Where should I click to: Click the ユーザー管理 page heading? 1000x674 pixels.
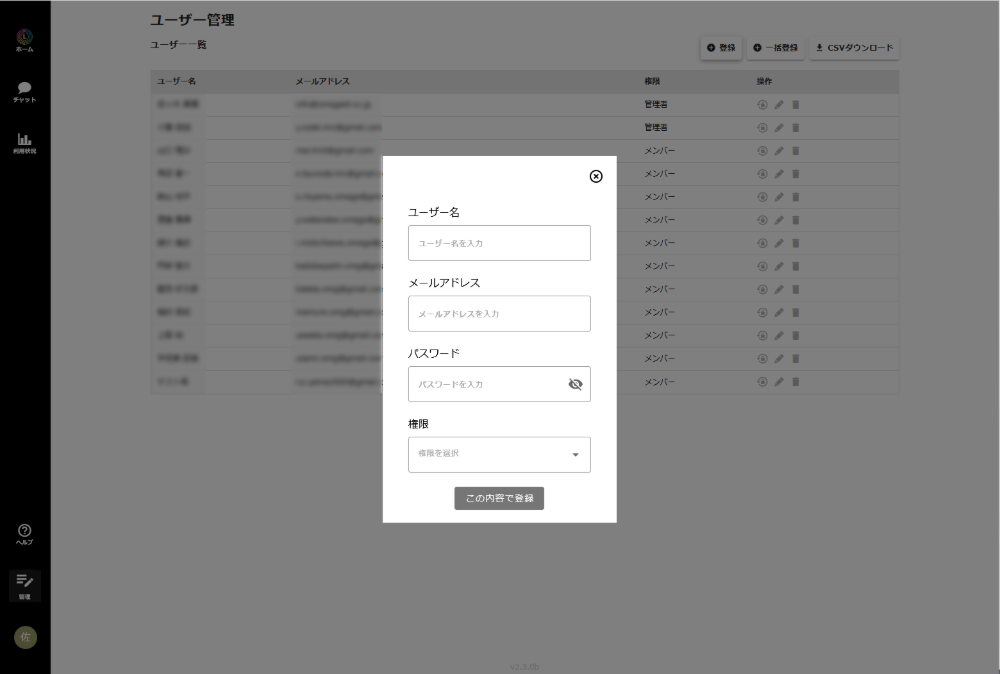pyautogui.click(x=193, y=20)
